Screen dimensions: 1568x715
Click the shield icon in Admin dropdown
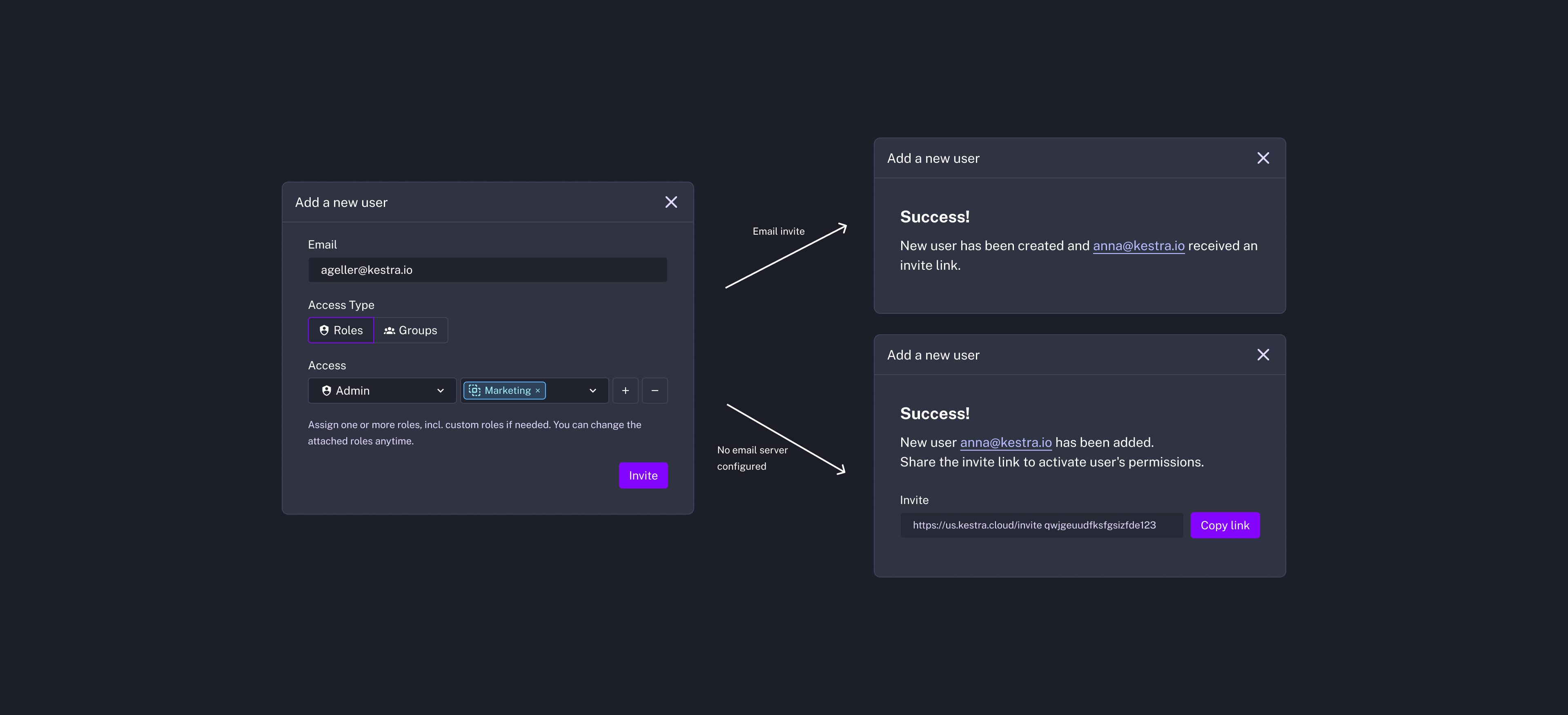[x=327, y=391]
